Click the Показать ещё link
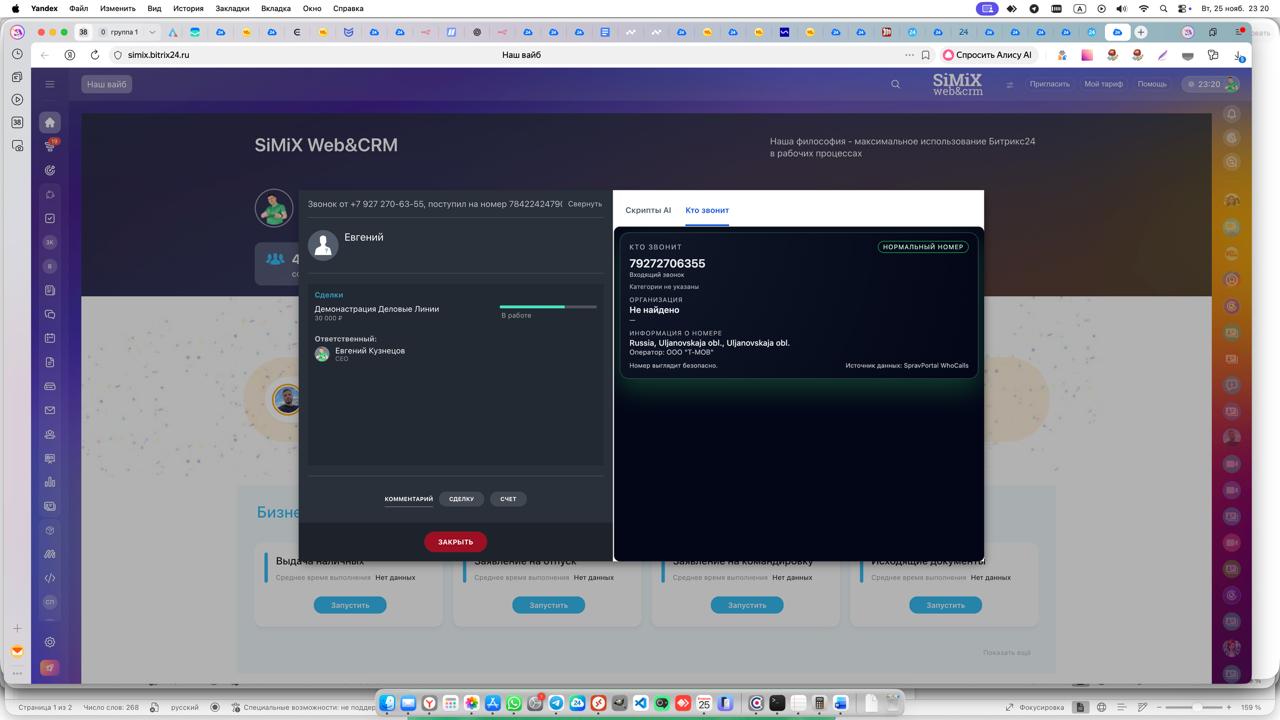The width and height of the screenshot is (1280, 720). click(x=1006, y=653)
